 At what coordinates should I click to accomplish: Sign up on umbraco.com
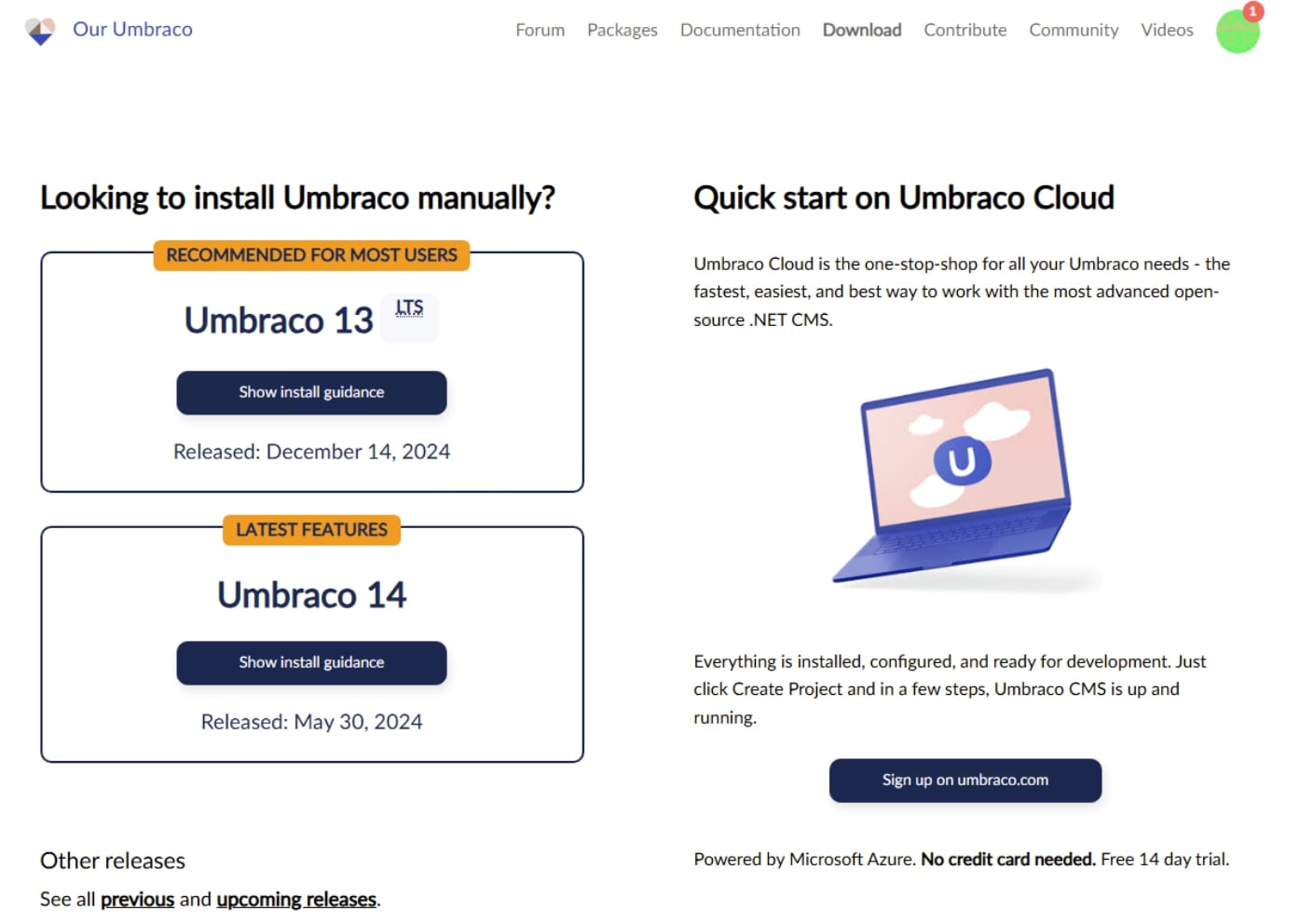pyautogui.click(x=965, y=781)
